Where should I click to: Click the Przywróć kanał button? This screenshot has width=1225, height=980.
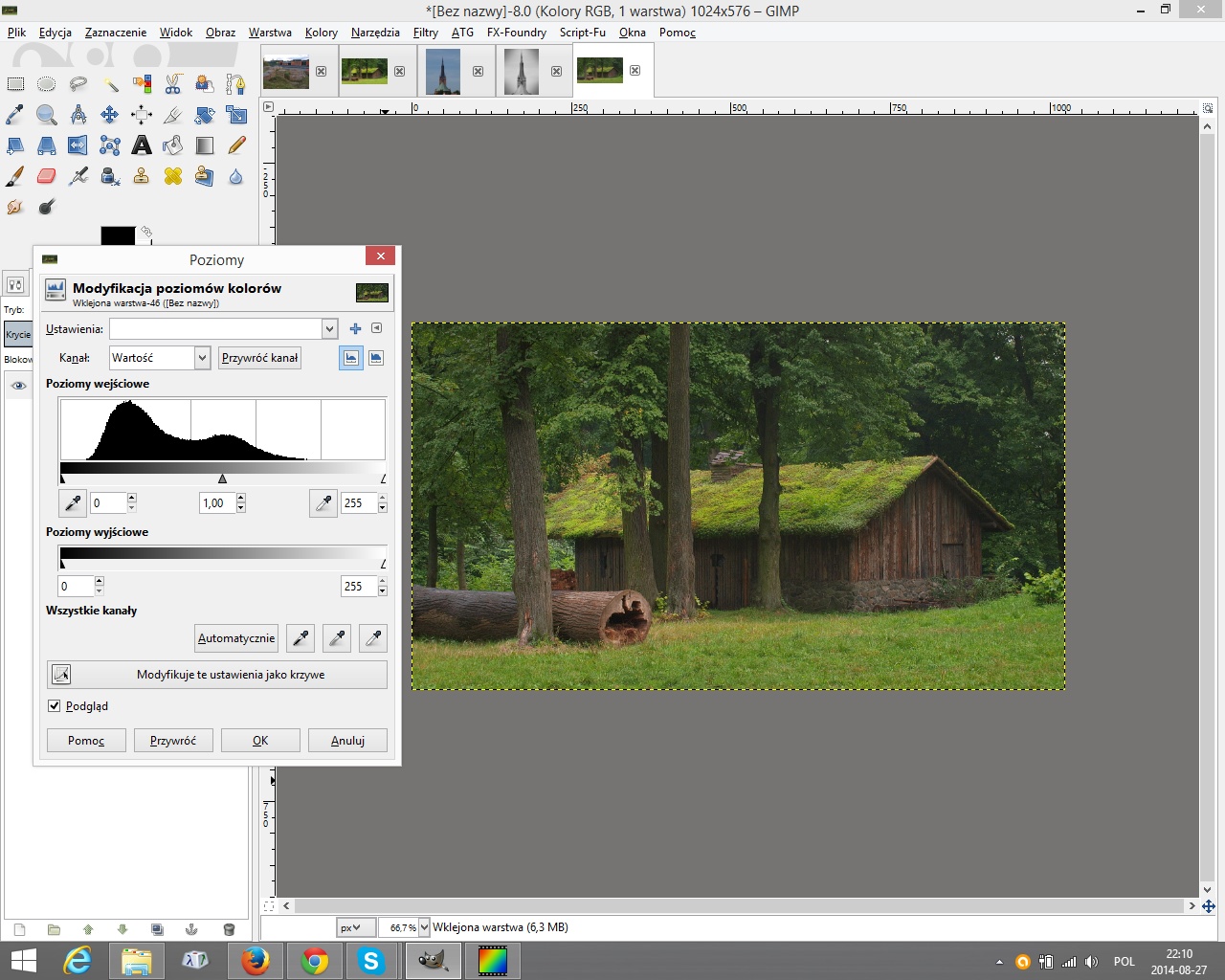click(259, 358)
